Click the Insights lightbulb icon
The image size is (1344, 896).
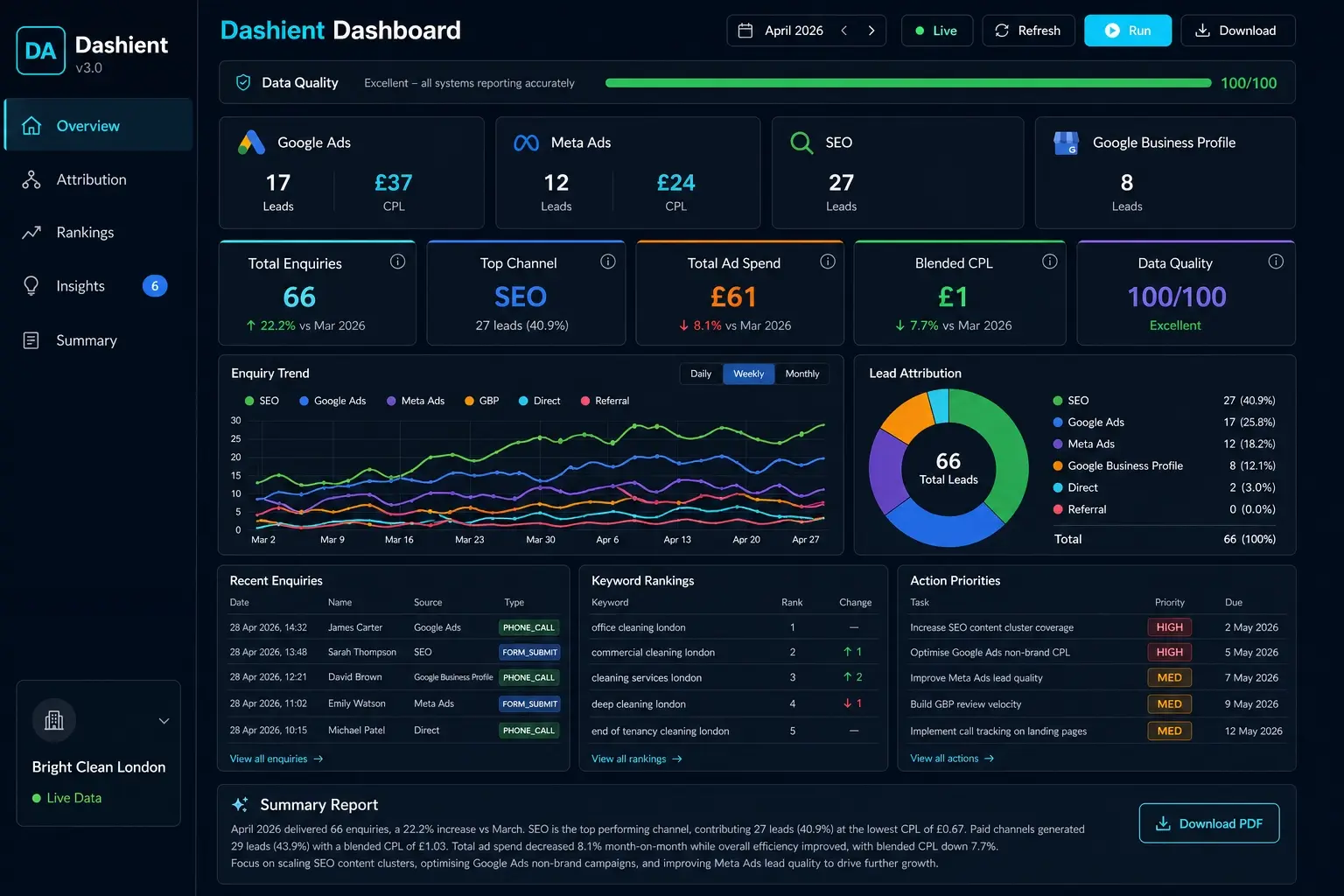point(31,286)
